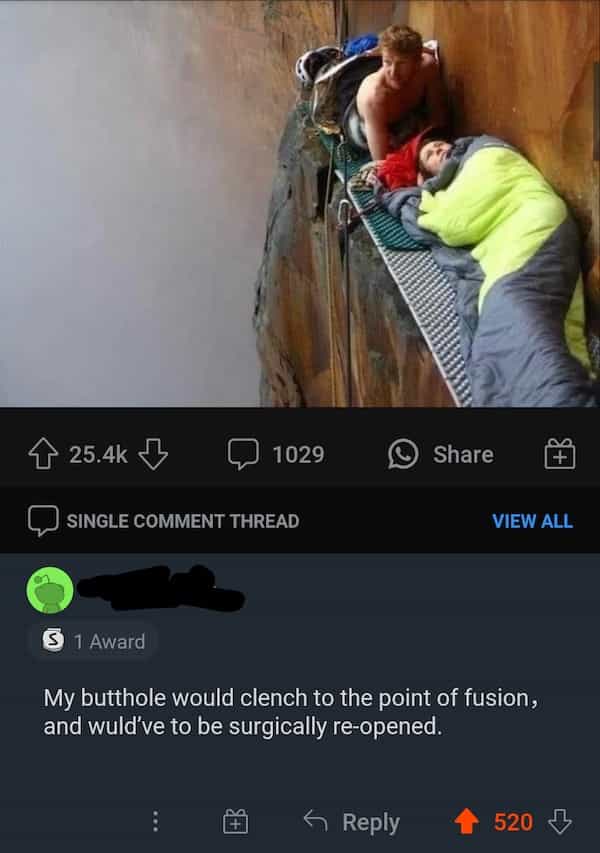600x853 pixels.
Task: Give an award to the comment
Action: 236,821
